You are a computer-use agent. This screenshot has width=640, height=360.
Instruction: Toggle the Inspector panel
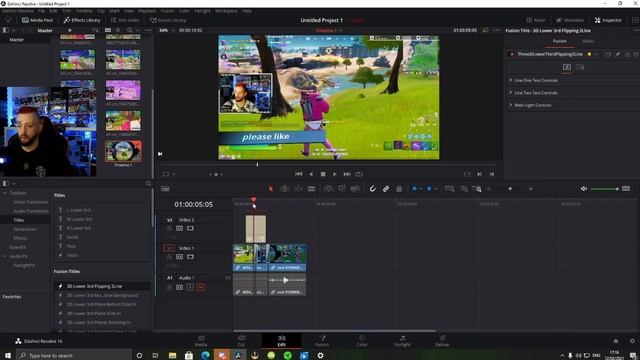coord(608,20)
